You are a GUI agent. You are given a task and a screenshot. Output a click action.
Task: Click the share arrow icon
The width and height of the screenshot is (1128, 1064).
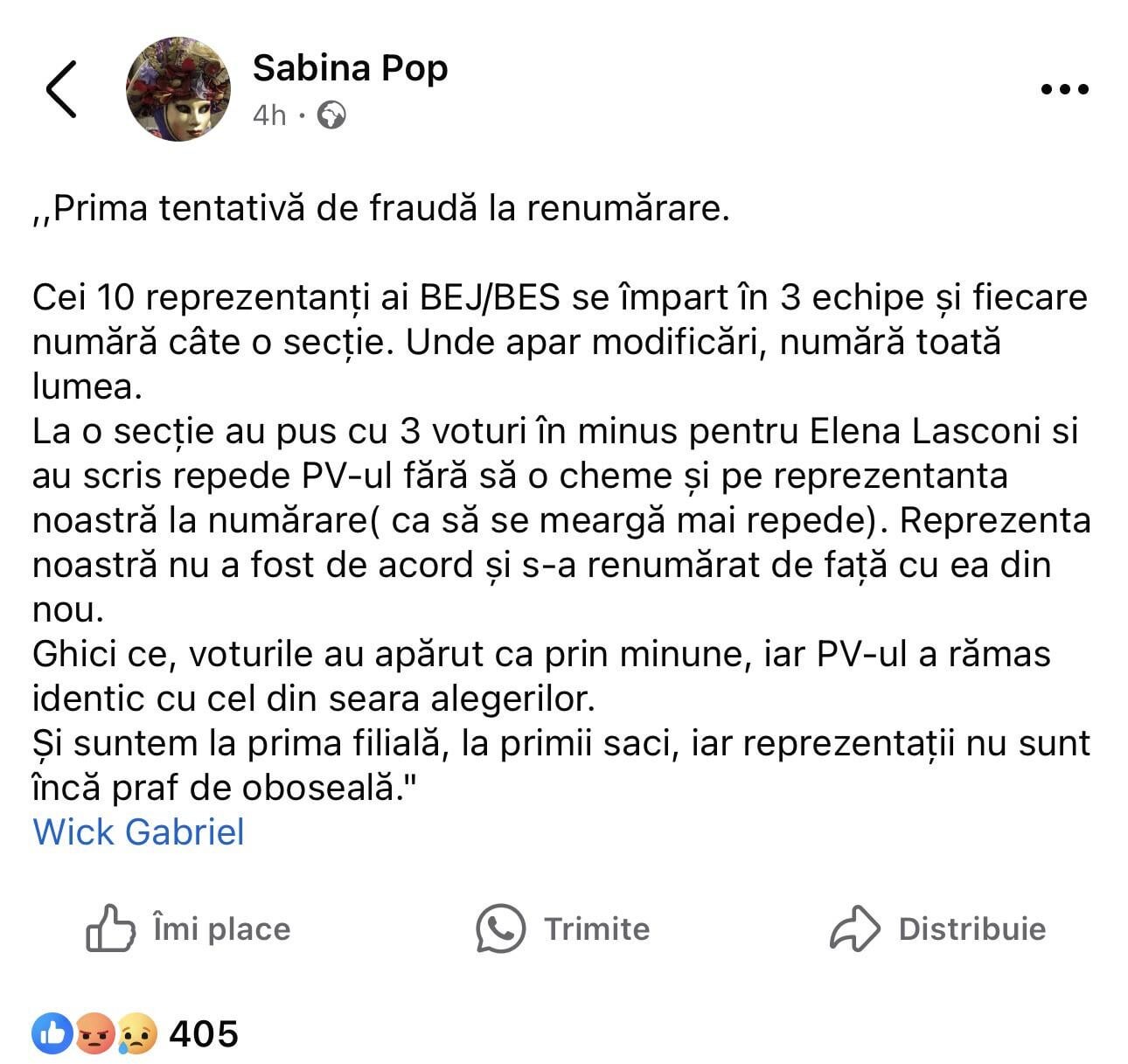click(853, 928)
